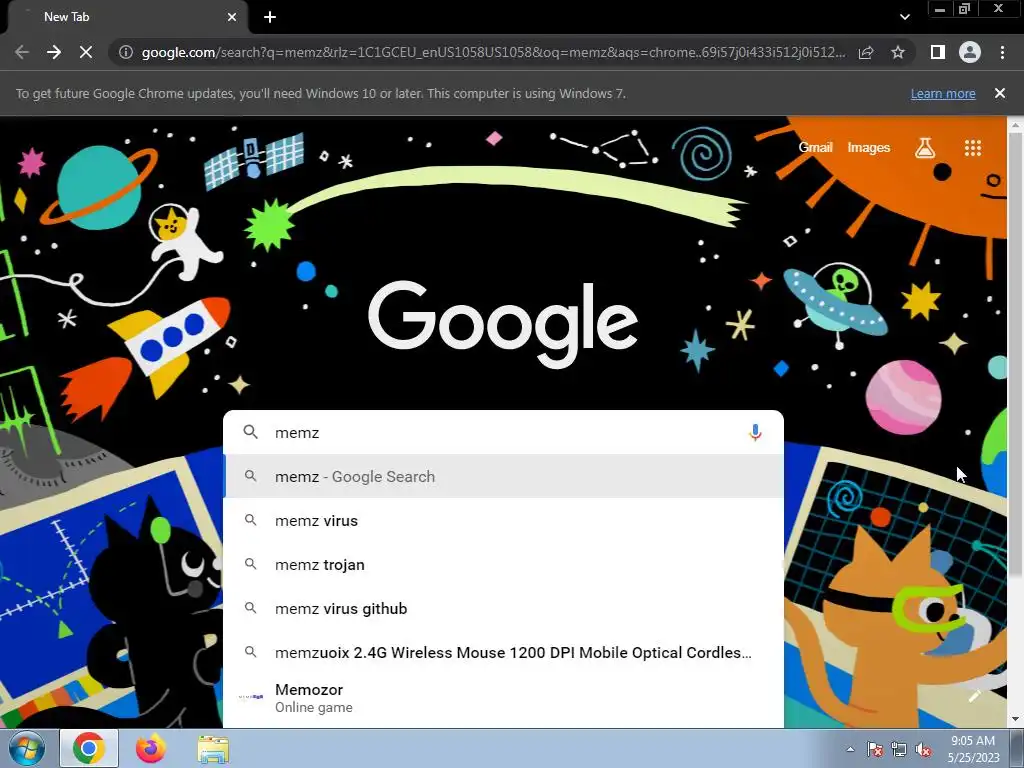Open the network tray icon

[x=899, y=749]
